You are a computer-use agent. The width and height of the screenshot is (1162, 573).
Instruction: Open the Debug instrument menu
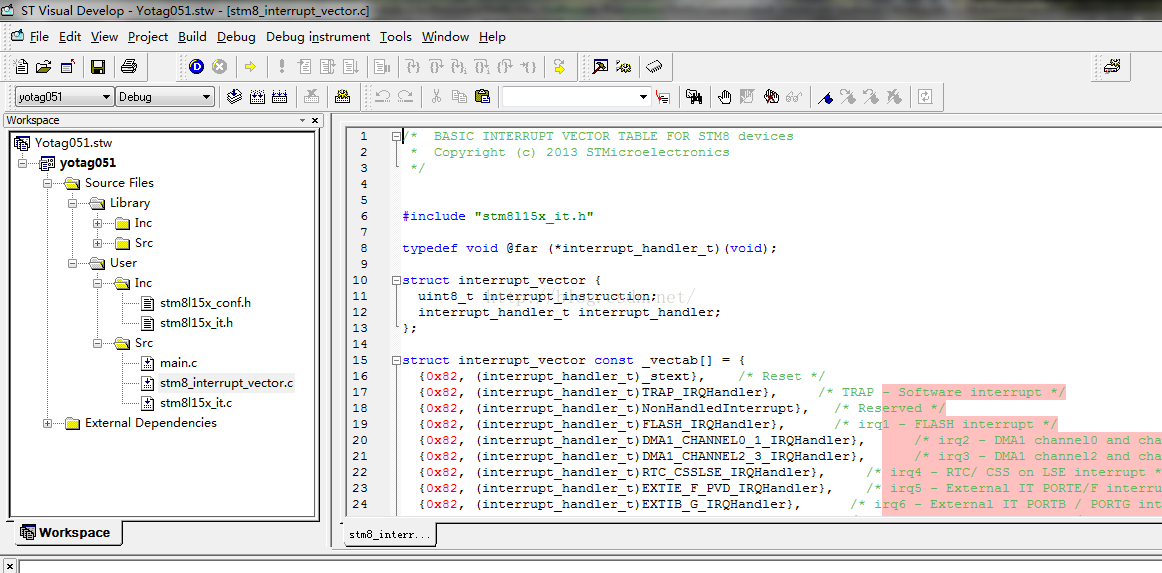317,37
